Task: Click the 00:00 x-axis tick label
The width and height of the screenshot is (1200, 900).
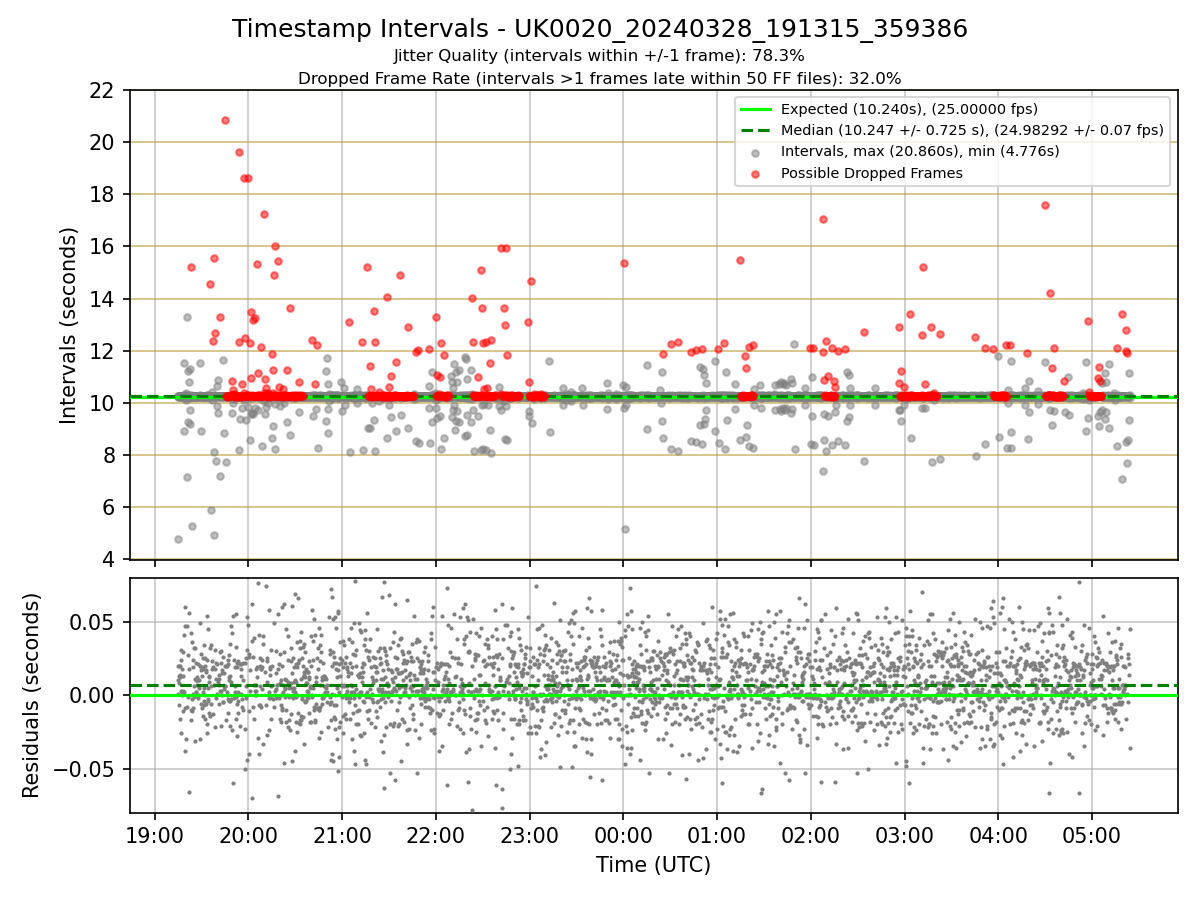Action: point(623,835)
